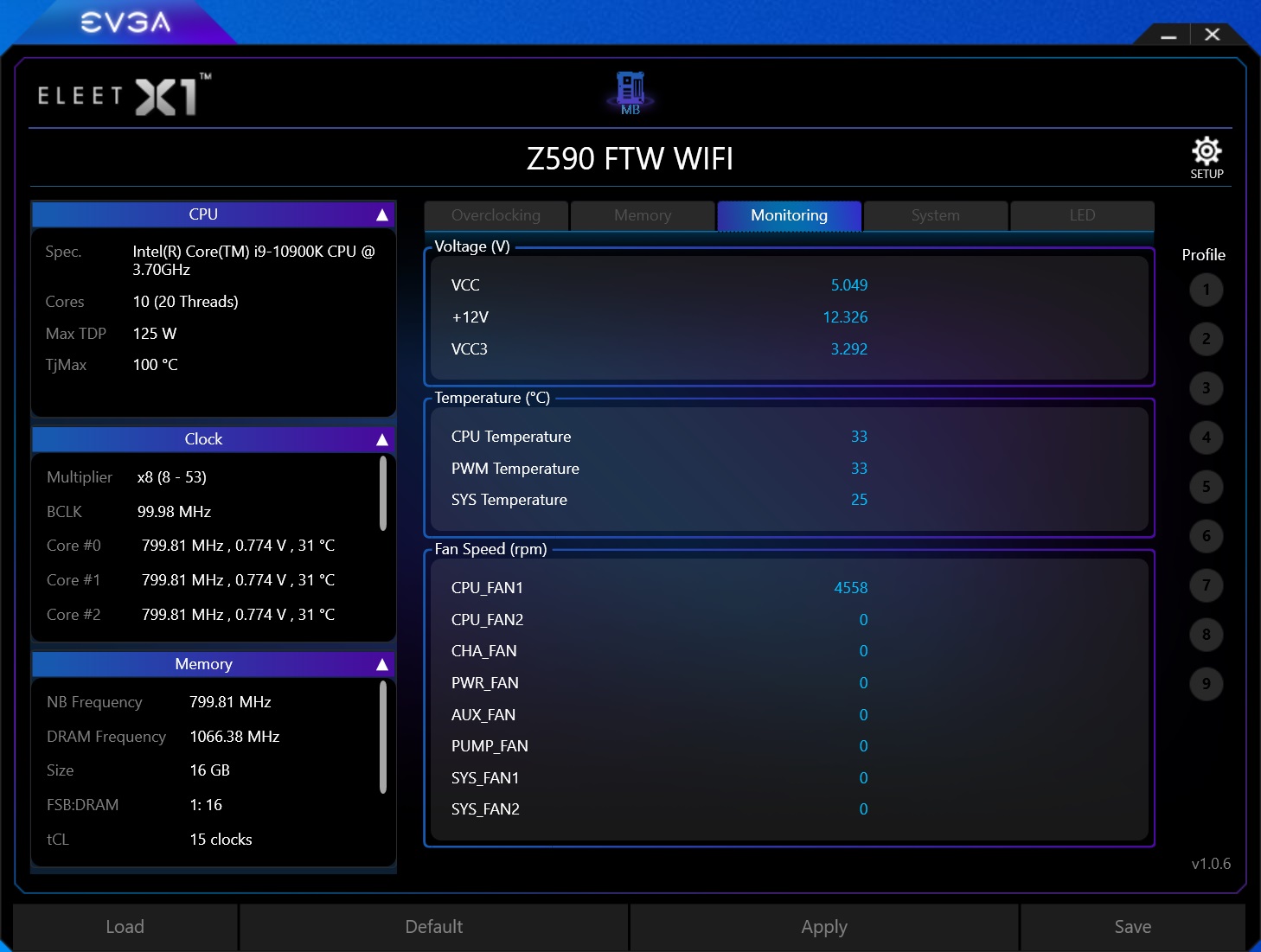Image resolution: width=1261 pixels, height=952 pixels.
Task: Click the SYS_FAN2 label
Action: pos(485,809)
